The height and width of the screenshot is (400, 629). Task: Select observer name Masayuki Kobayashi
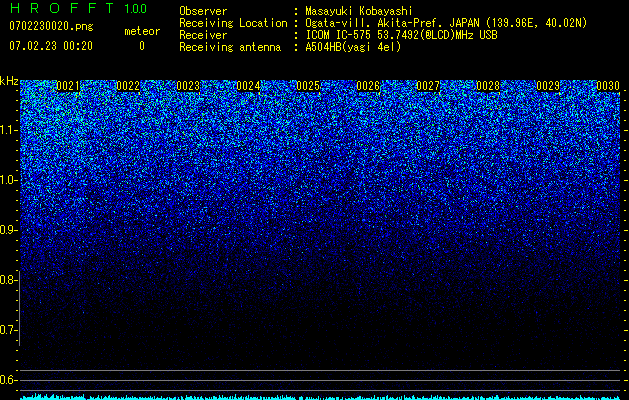click(x=359, y=11)
